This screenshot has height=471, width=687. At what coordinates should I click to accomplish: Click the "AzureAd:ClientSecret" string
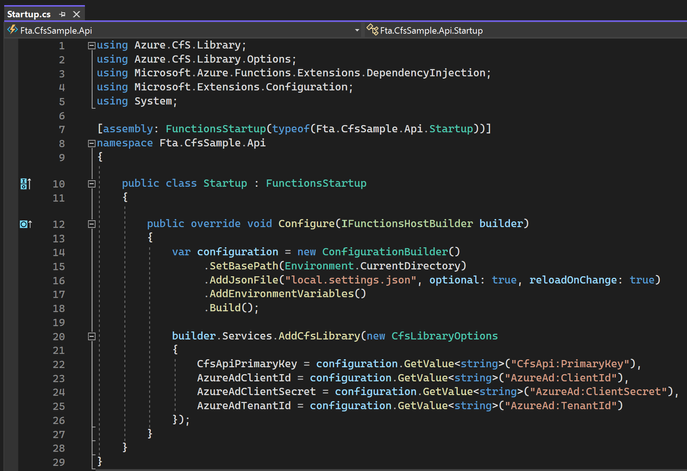(x=598, y=391)
